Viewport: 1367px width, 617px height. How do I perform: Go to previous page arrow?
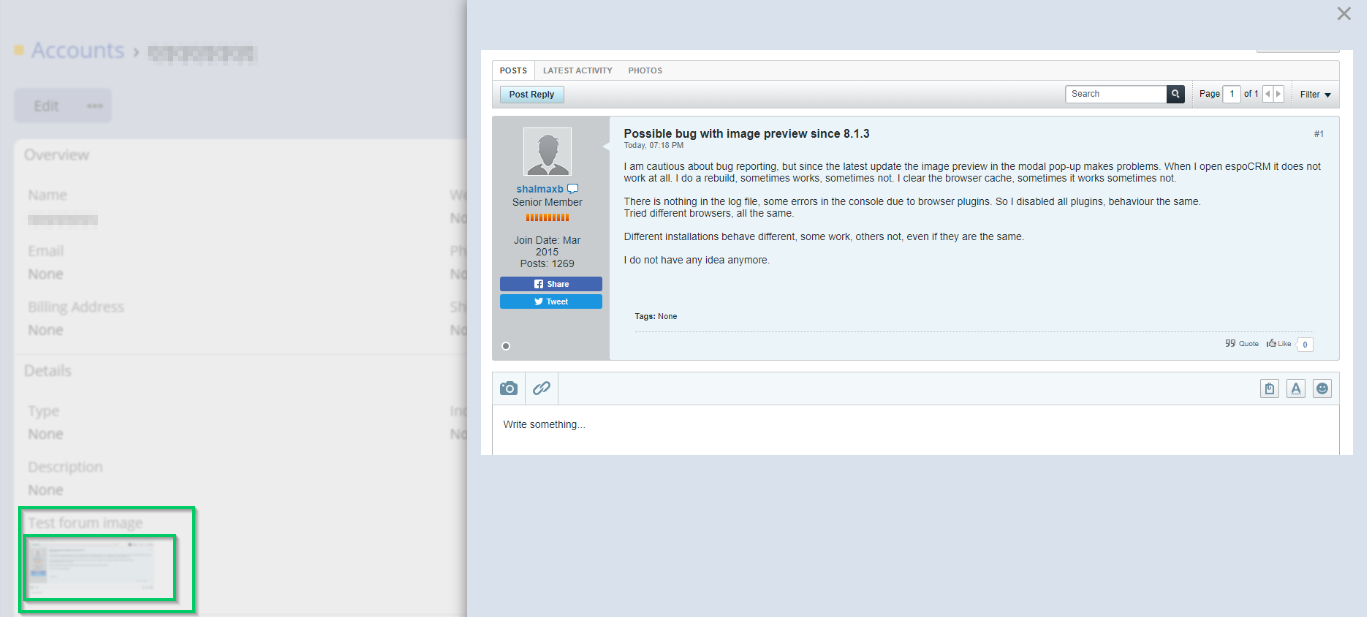click(x=1268, y=94)
